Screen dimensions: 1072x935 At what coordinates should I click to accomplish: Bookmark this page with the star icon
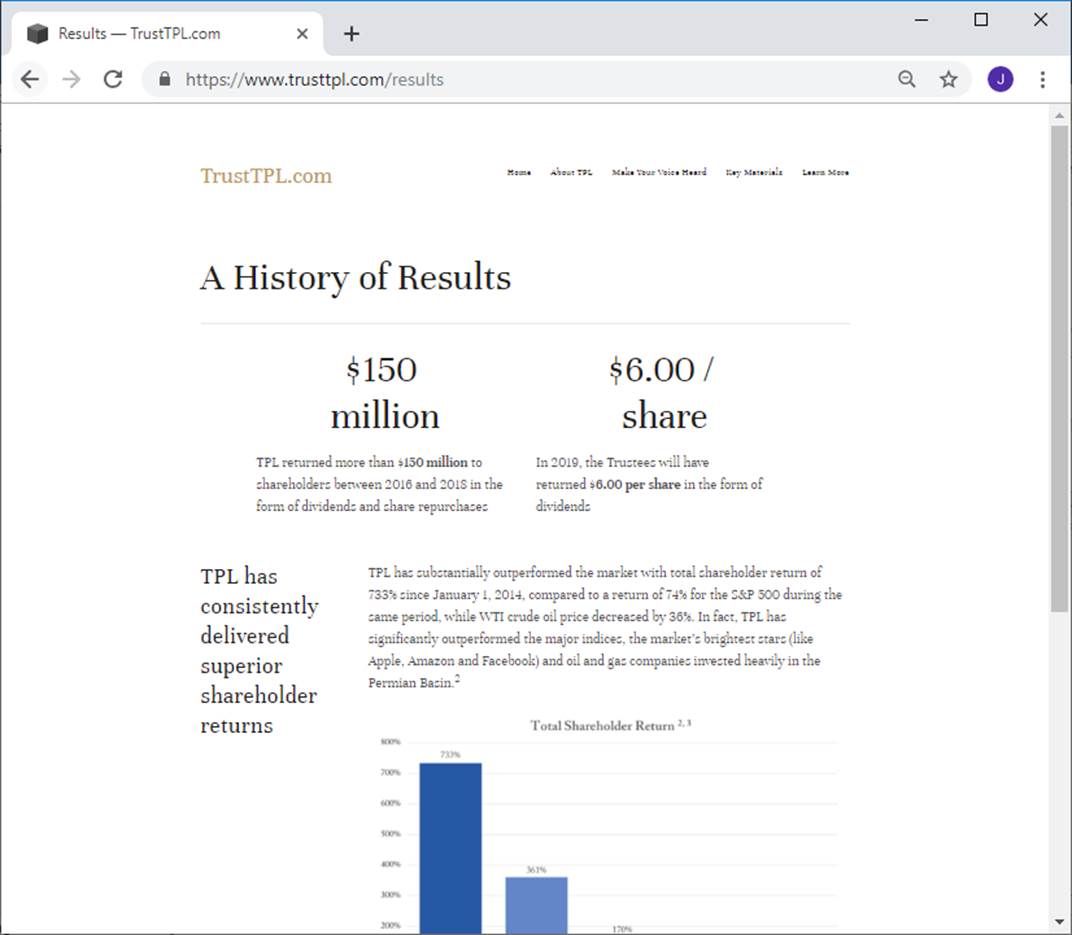(x=948, y=79)
